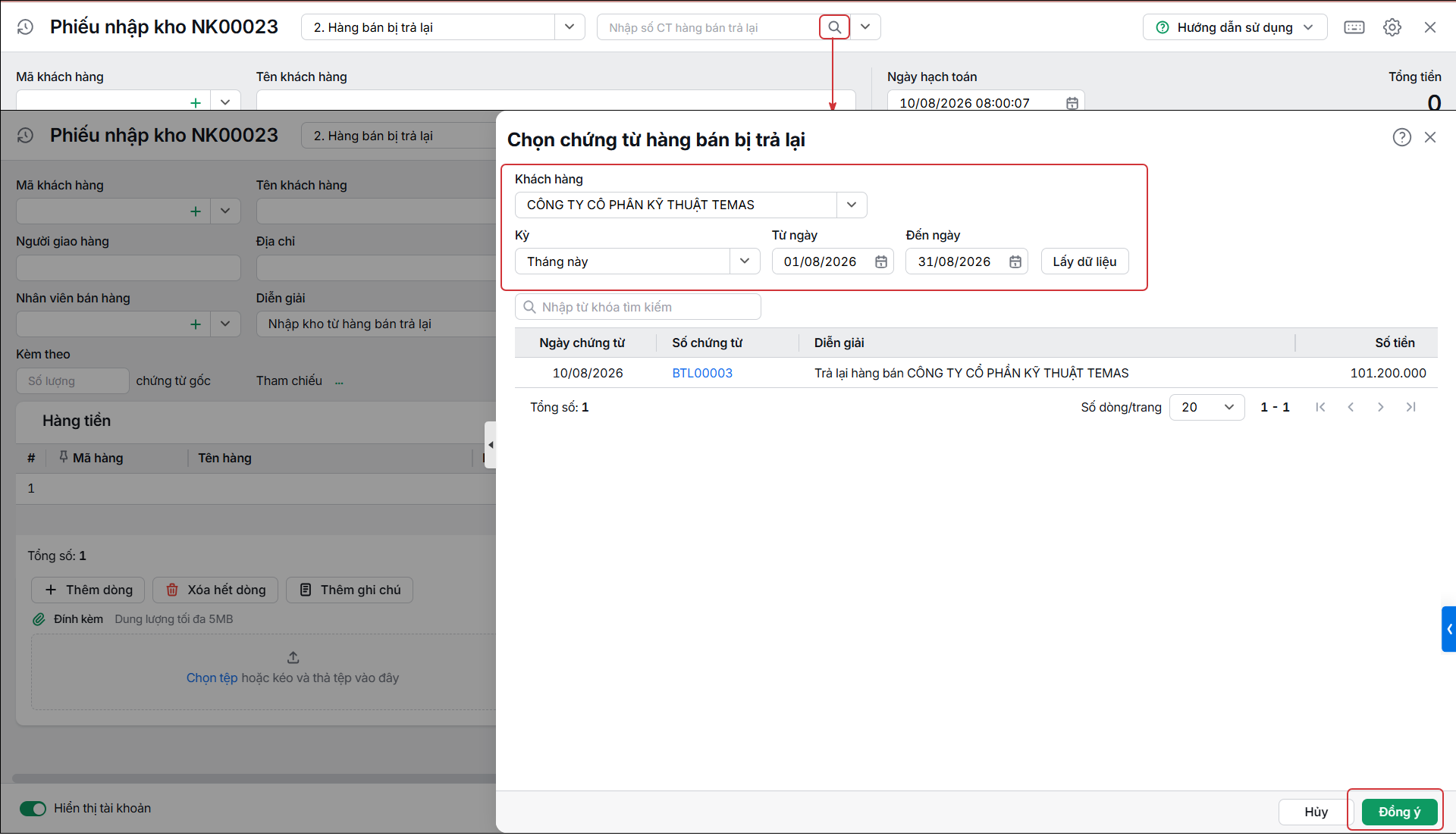The image size is (1456, 839).
Task: Close the 'Chọn chứng từ hàng bán bị trả lại' dialog
Action: [1430, 137]
